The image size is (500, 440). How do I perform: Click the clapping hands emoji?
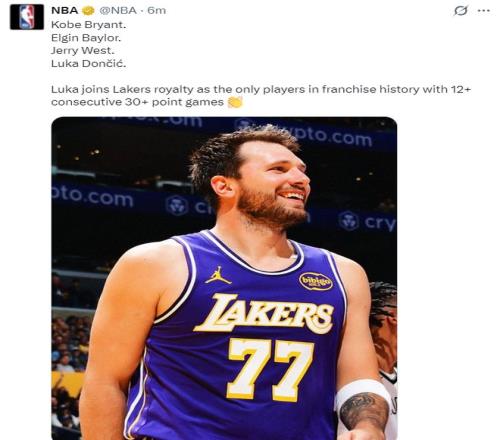click(235, 102)
